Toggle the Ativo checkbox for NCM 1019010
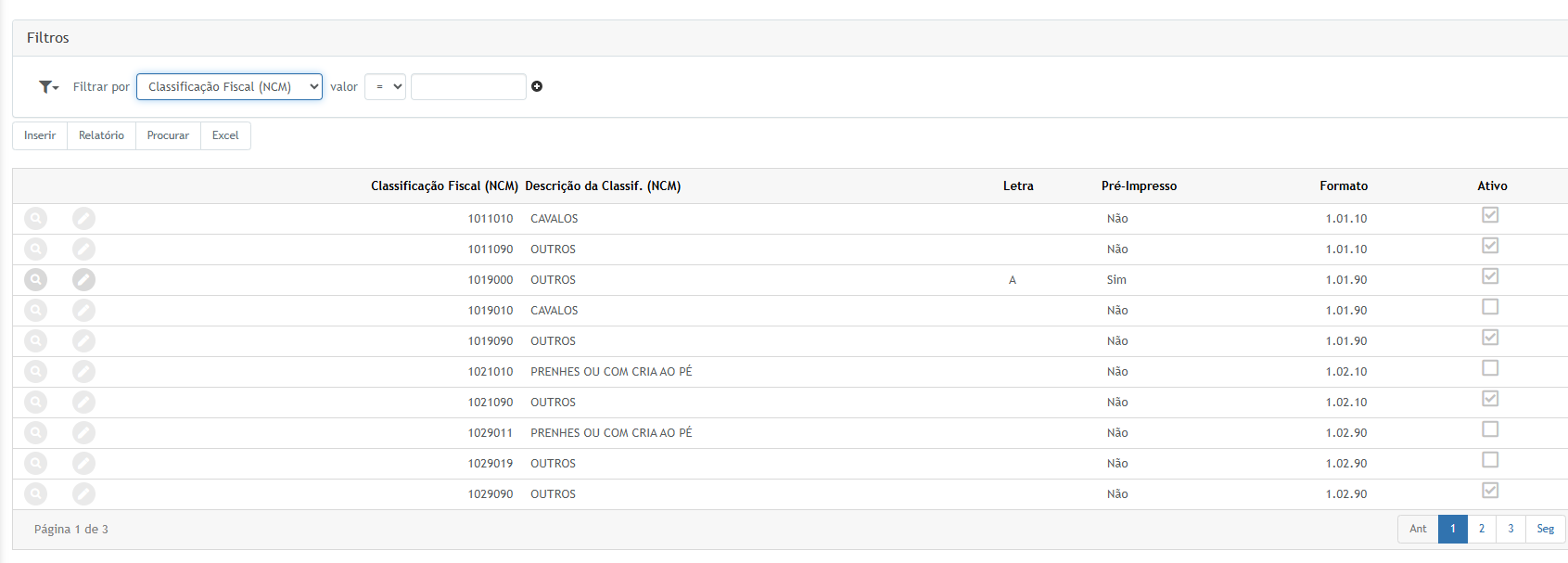 [x=1489, y=307]
